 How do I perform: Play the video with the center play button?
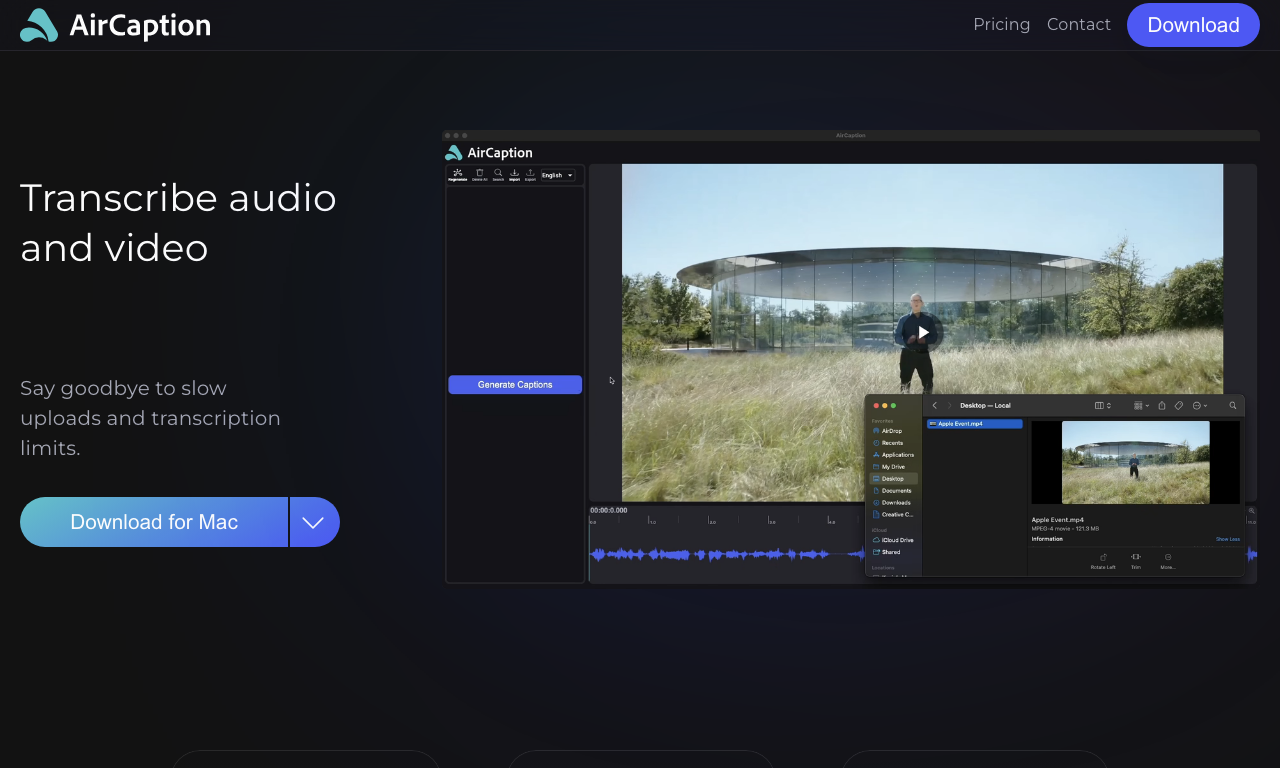click(923, 332)
